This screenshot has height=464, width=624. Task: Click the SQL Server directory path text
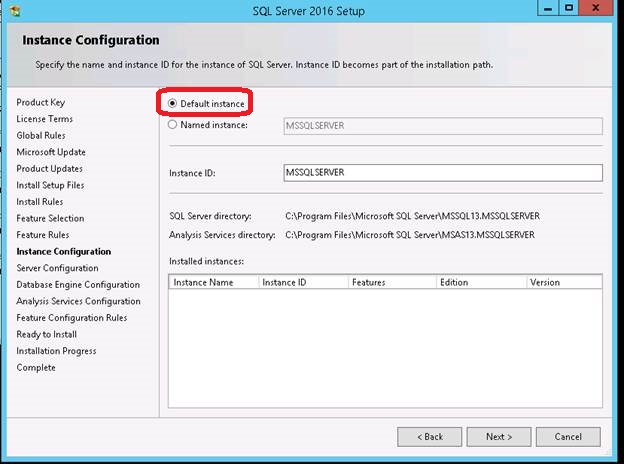[412, 216]
